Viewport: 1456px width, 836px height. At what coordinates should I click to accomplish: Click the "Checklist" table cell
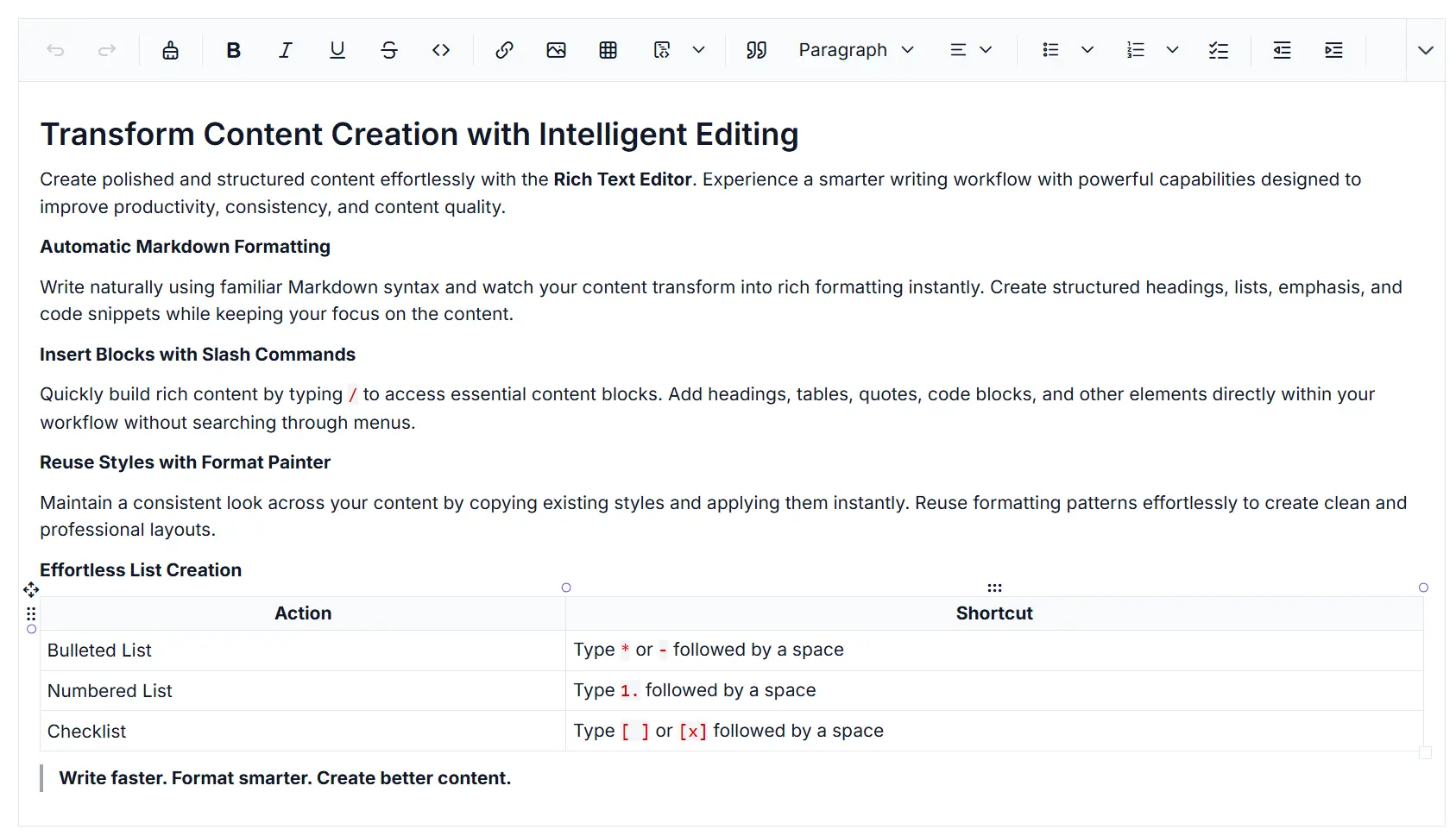point(303,732)
